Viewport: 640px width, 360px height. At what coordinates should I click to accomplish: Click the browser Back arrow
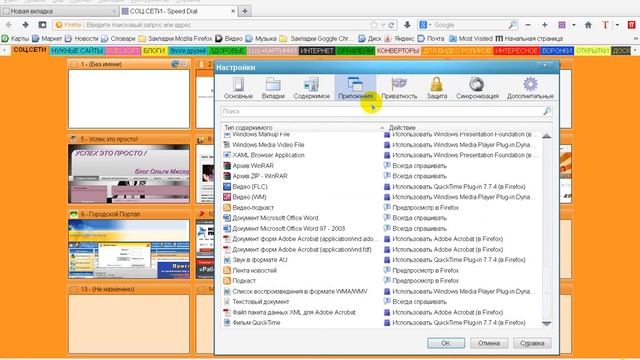pos(9,25)
